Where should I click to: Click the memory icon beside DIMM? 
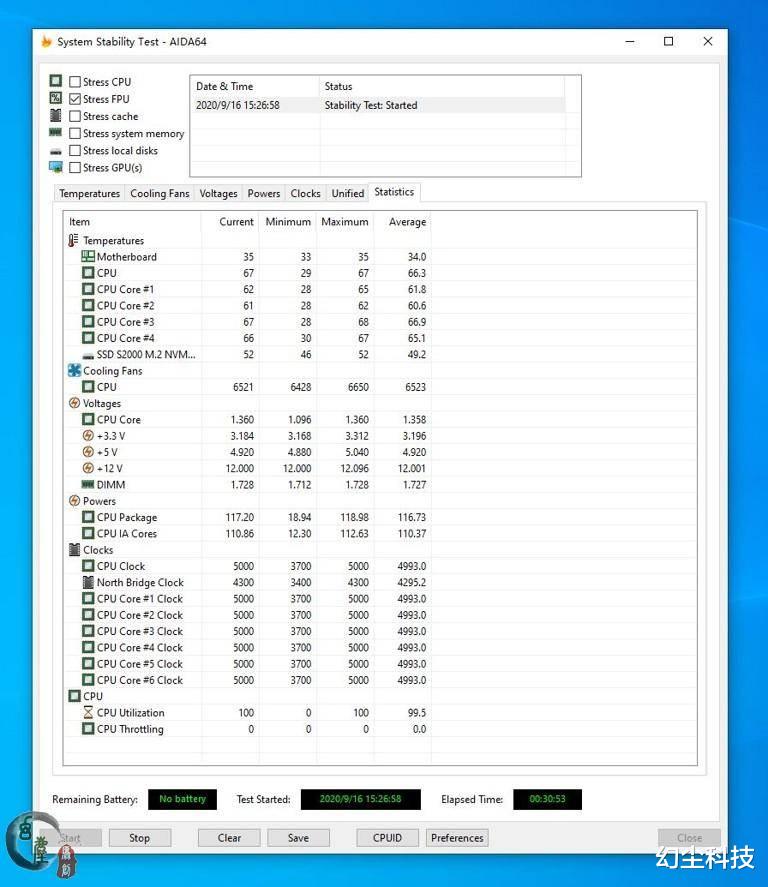[88, 484]
